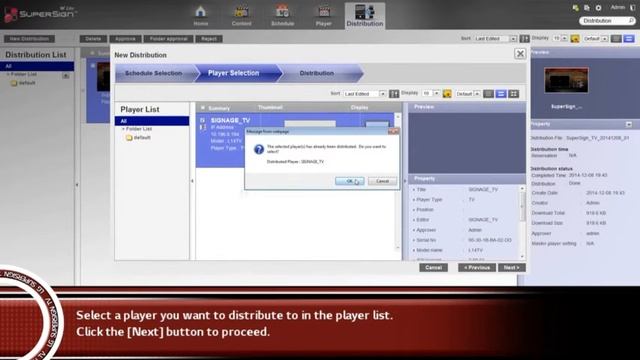640x360 pixels.
Task: Open the Schedule section
Action: click(282, 16)
